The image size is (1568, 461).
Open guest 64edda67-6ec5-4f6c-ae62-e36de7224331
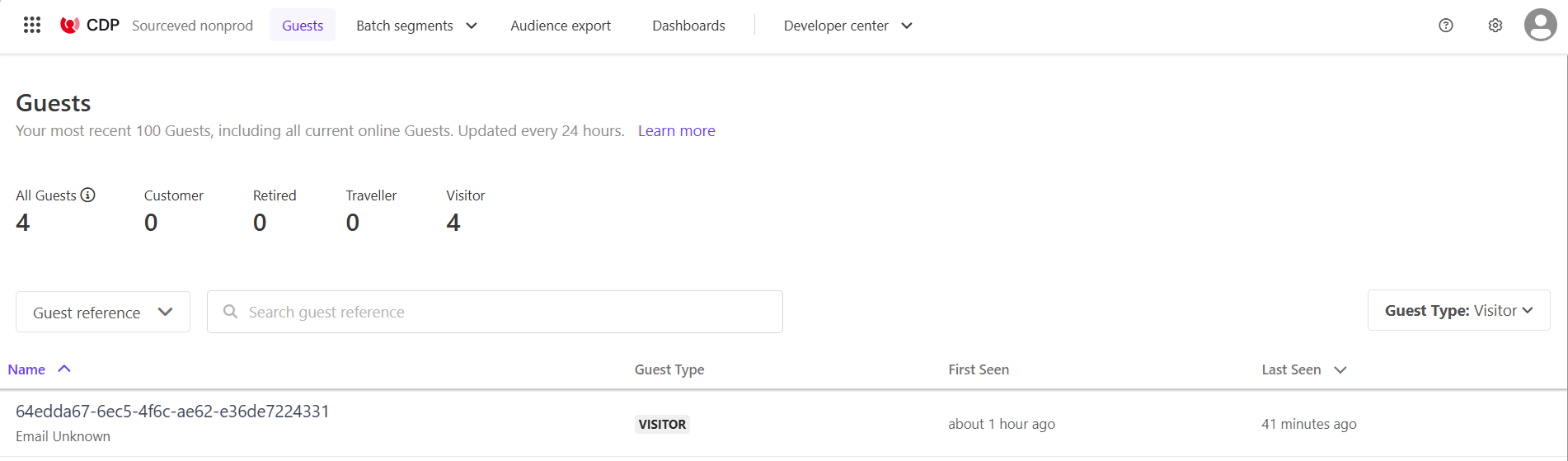(172, 412)
